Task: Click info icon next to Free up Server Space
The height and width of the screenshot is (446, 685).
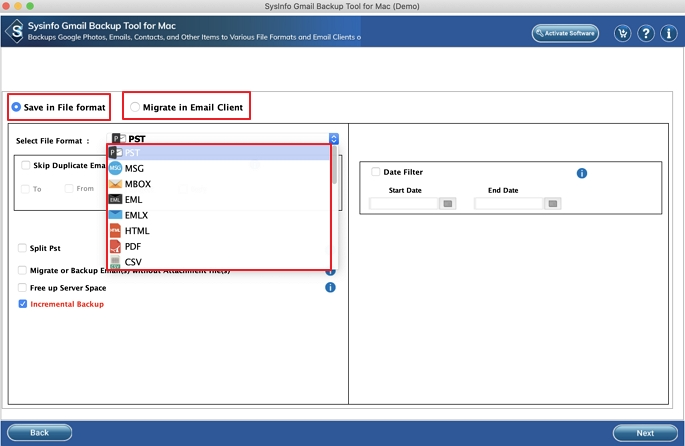Action: pos(330,288)
